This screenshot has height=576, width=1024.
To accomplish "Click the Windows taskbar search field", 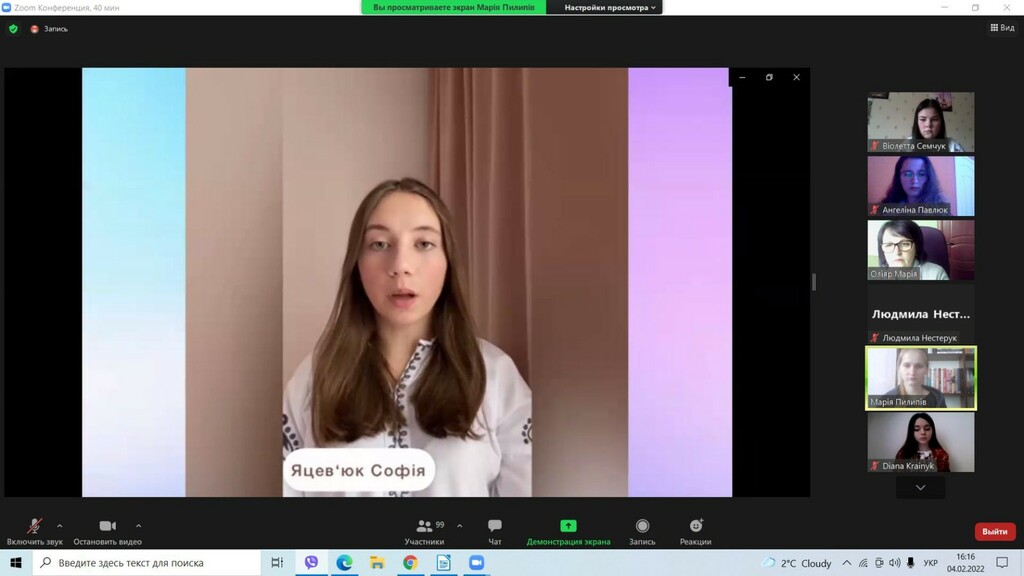I will tap(150, 563).
